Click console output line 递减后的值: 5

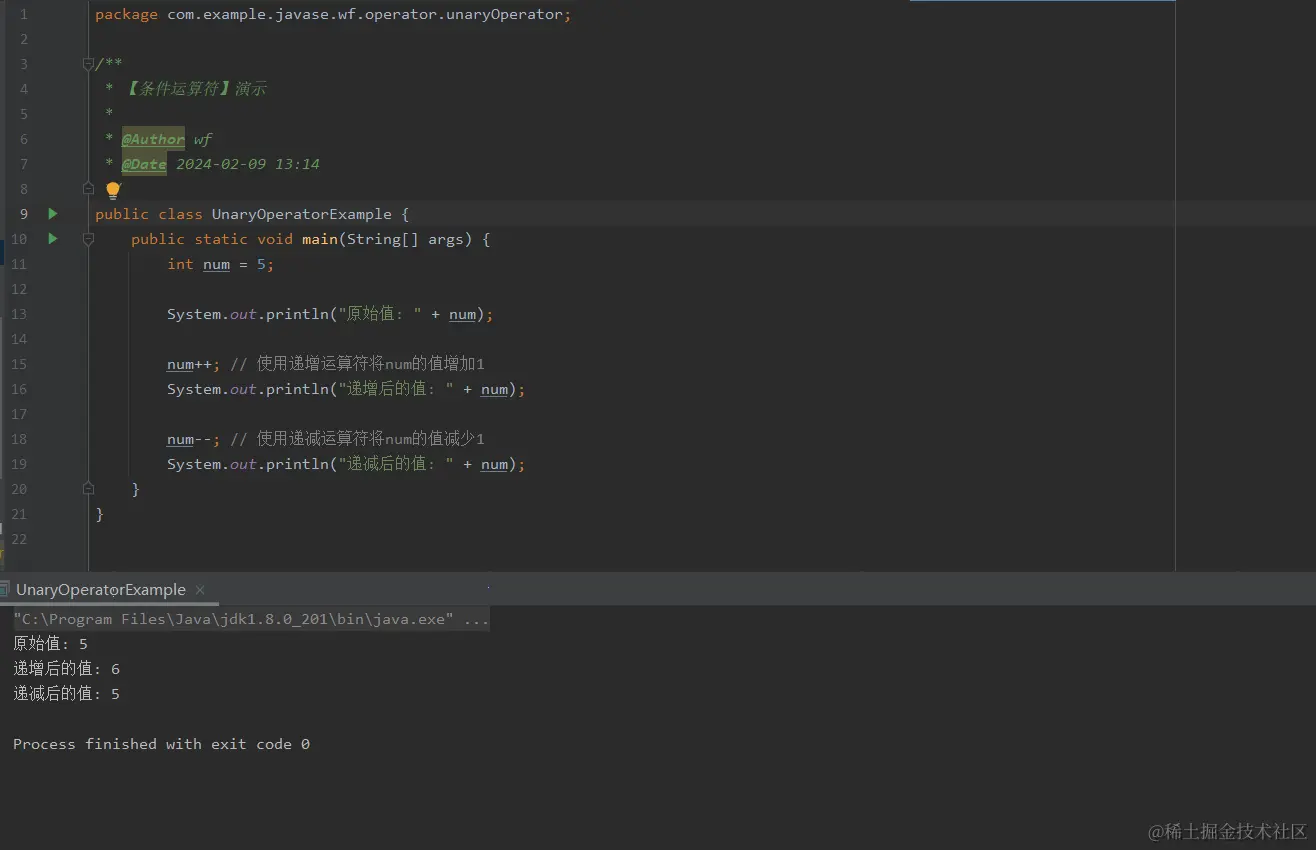pyautogui.click(x=66, y=694)
